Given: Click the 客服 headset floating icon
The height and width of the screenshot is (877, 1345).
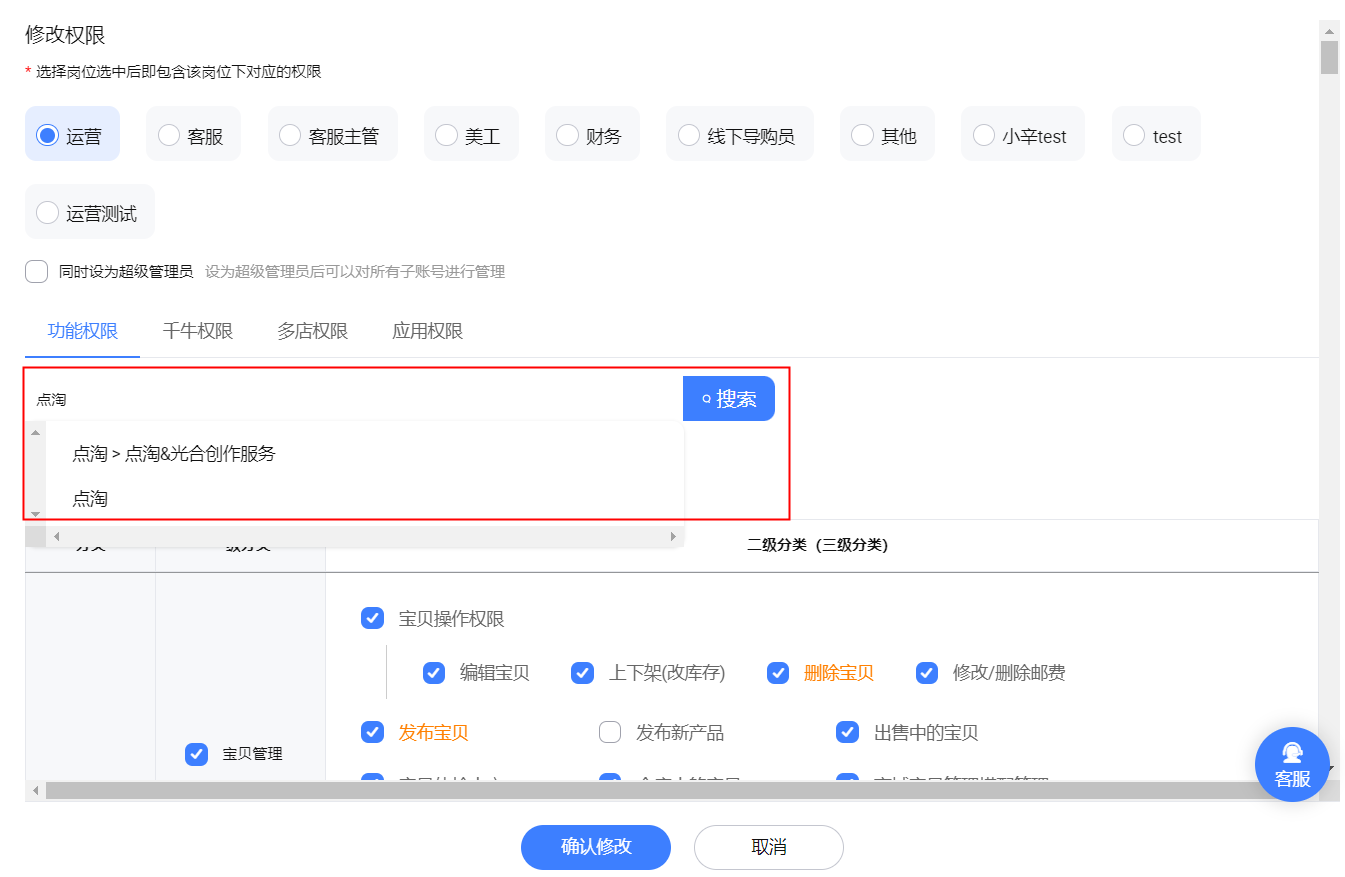Looking at the screenshot, I should pos(1292,764).
